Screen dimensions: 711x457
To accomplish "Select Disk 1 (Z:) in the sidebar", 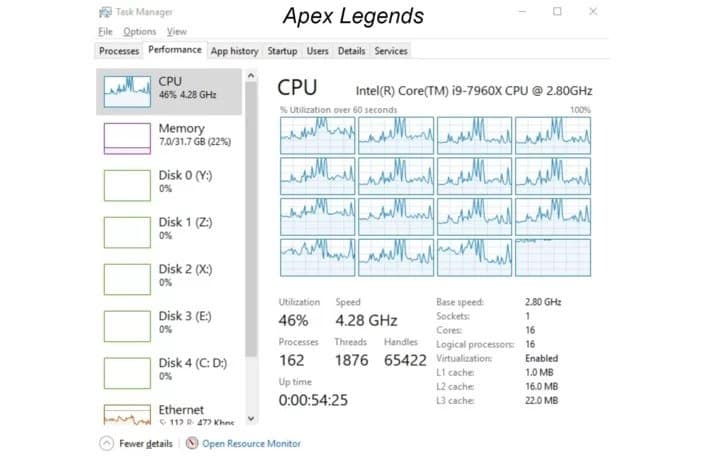I will 169,232.
